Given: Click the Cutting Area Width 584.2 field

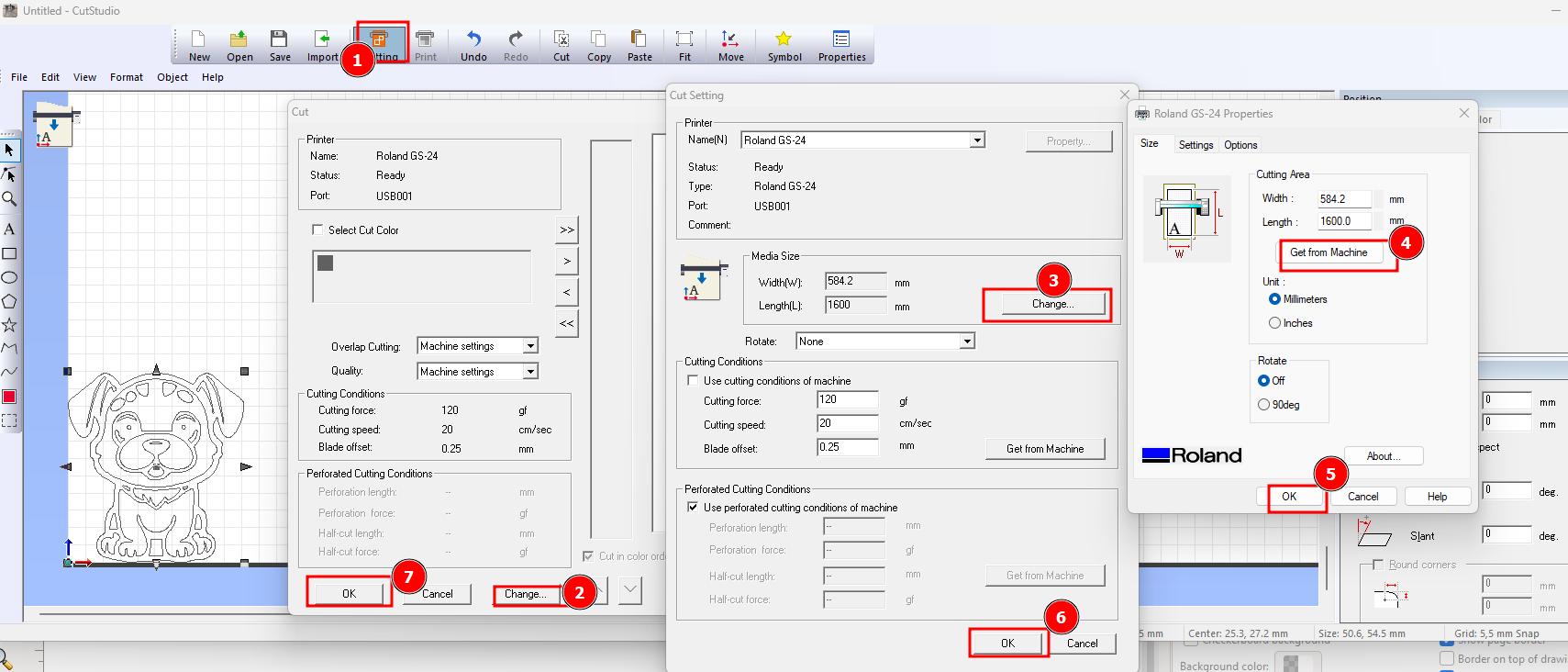Looking at the screenshot, I should [1344, 199].
